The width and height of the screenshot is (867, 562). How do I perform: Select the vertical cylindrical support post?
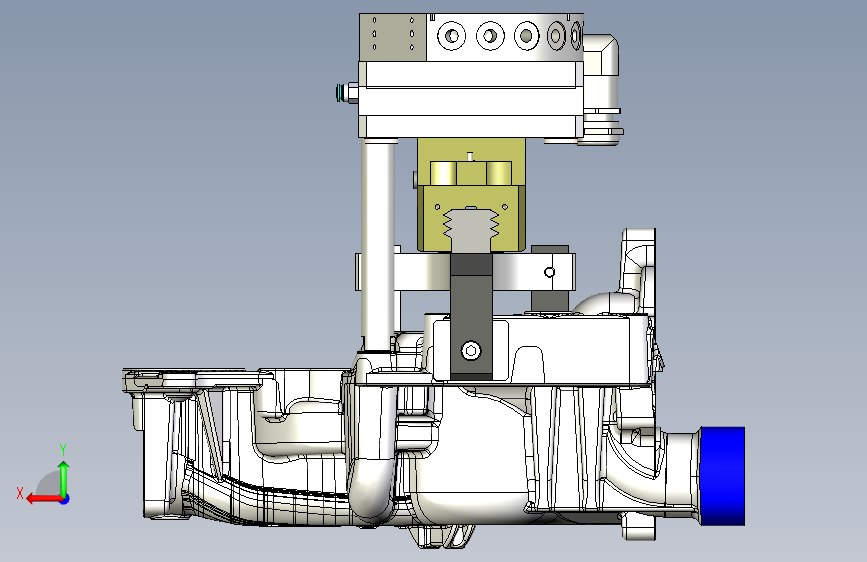[x=378, y=245]
